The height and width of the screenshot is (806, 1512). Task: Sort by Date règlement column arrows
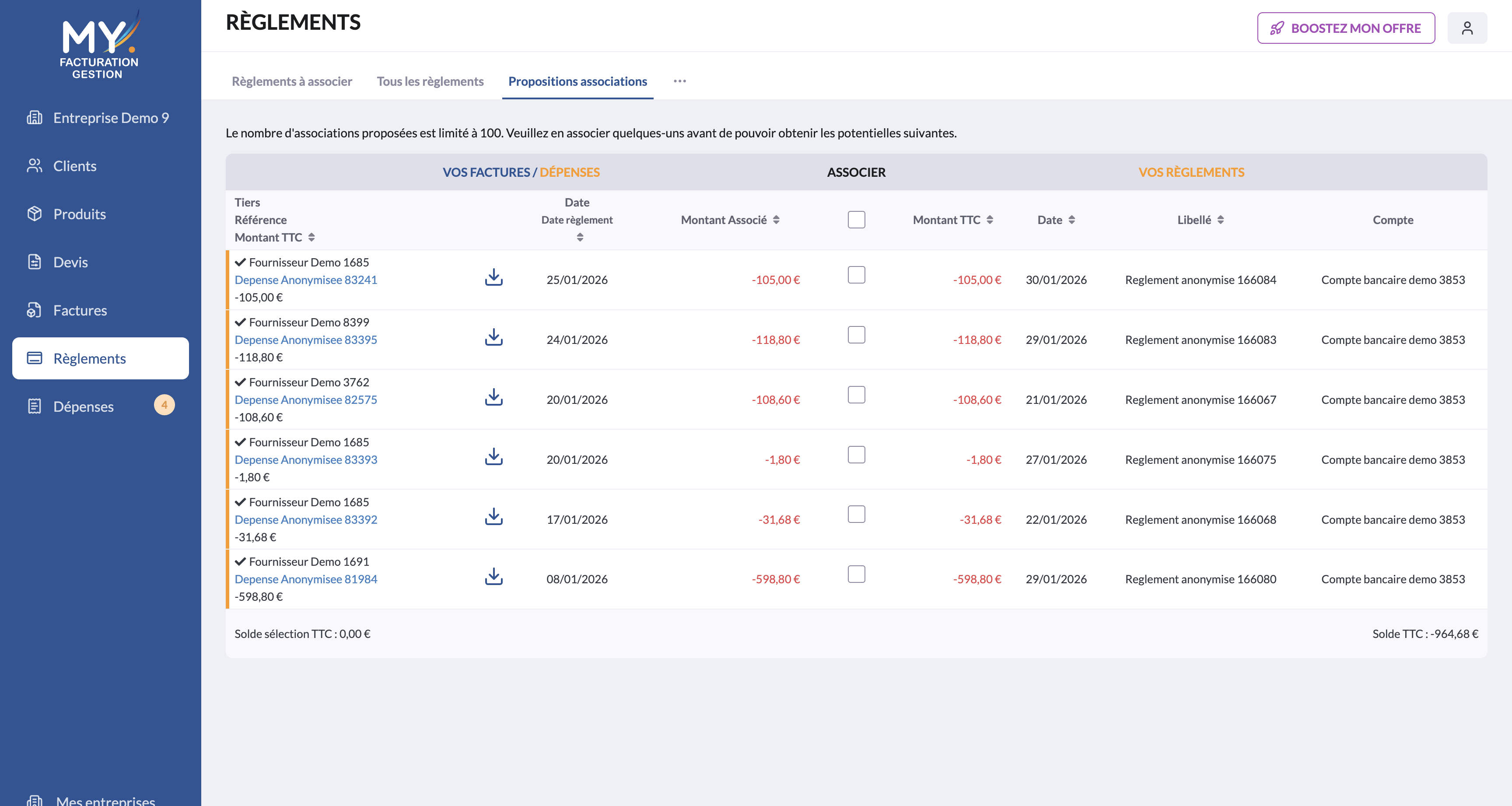[x=580, y=237]
